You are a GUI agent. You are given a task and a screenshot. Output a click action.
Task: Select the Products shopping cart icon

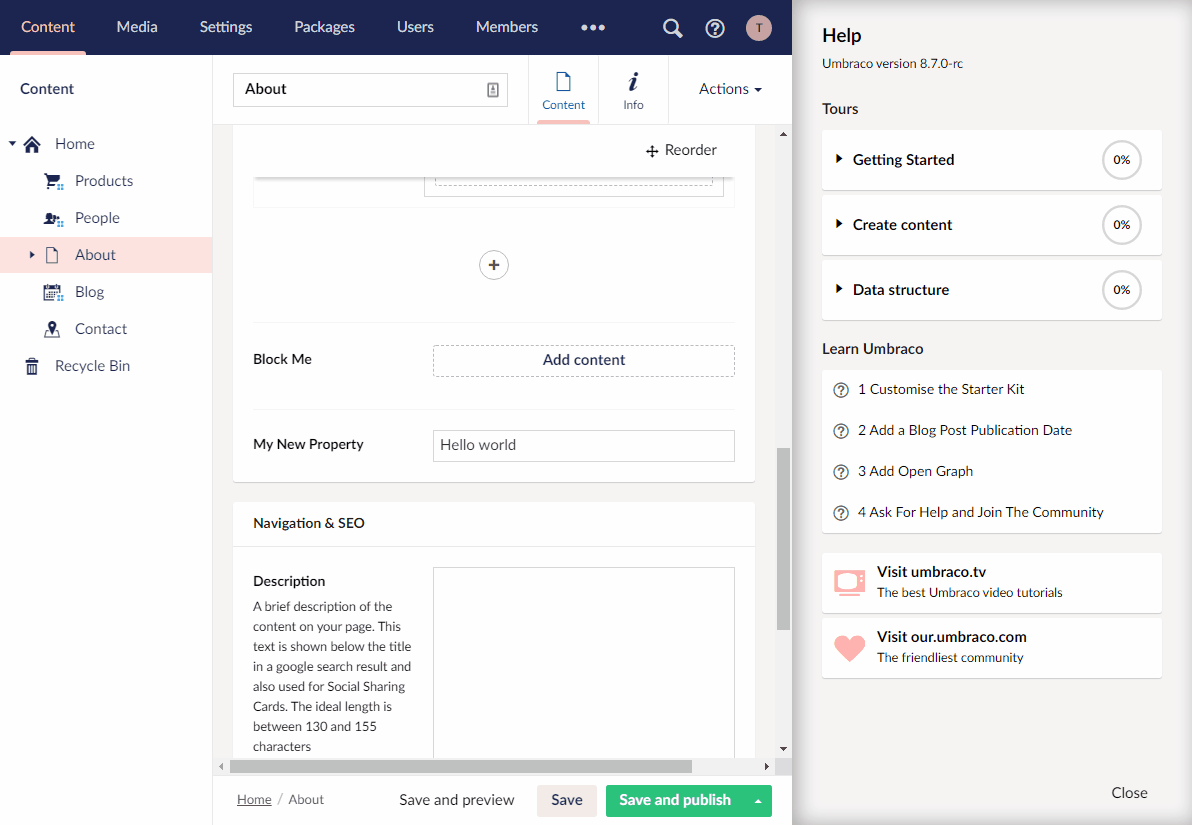pyautogui.click(x=52, y=180)
